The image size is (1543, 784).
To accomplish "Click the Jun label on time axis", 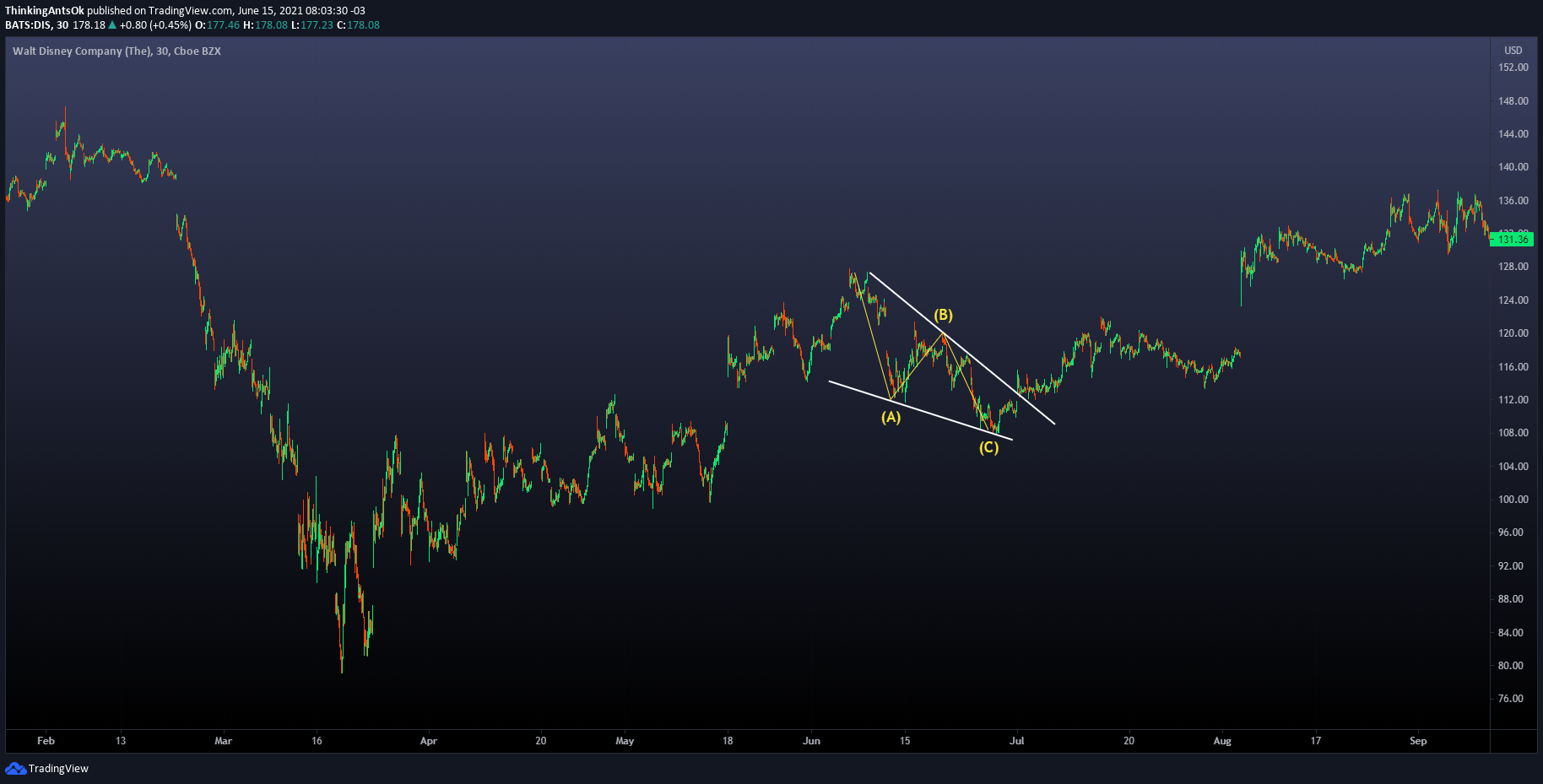I will coord(811,741).
